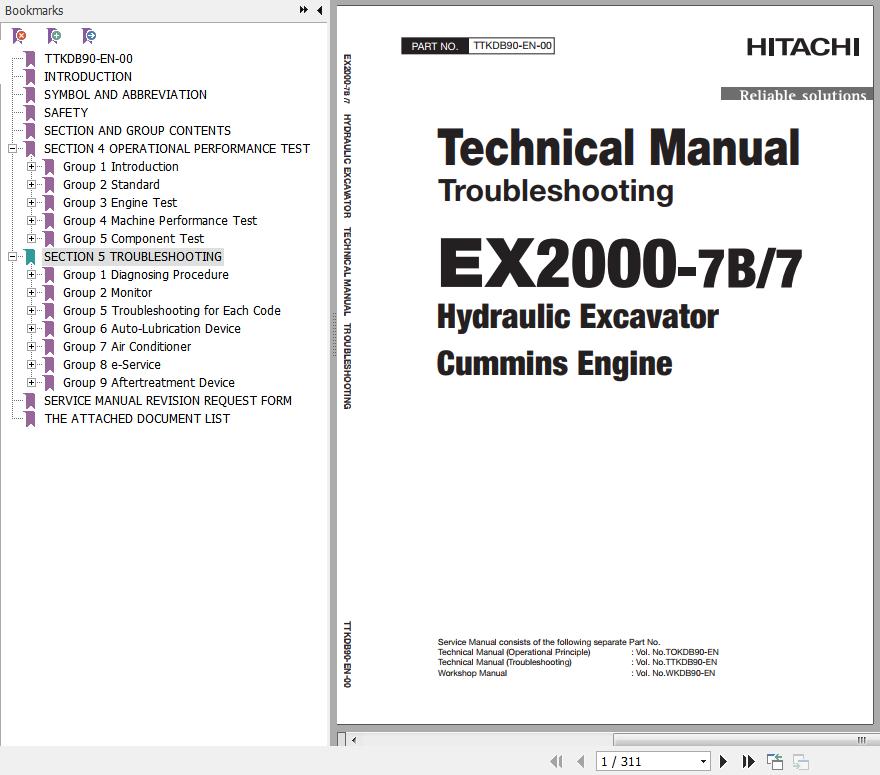Viewport: 880px width, 775px height.
Task: Go to the first page button
Action: pos(556,761)
